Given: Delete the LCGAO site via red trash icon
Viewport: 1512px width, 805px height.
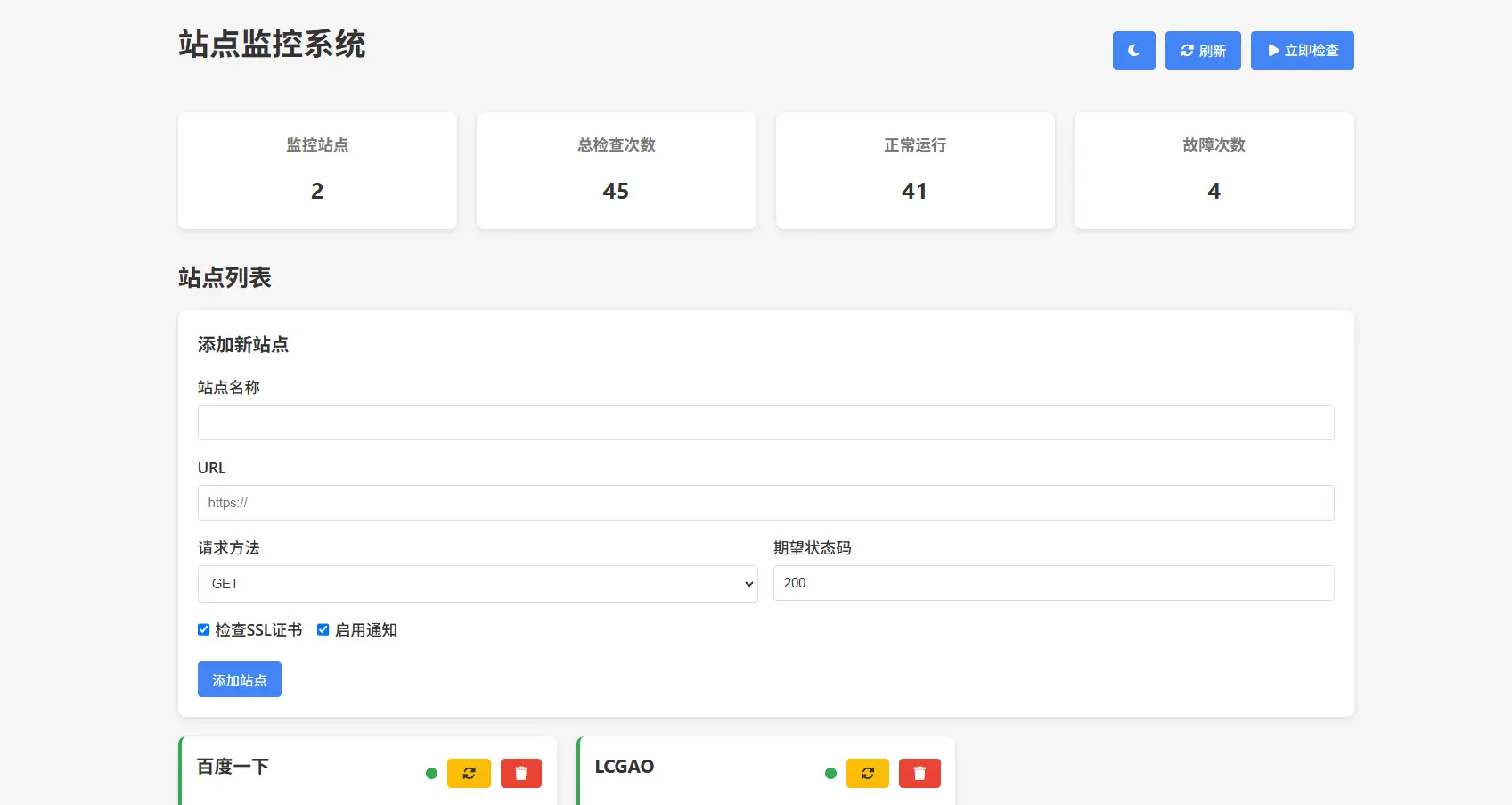Looking at the screenshot, I should coord(919,773).
